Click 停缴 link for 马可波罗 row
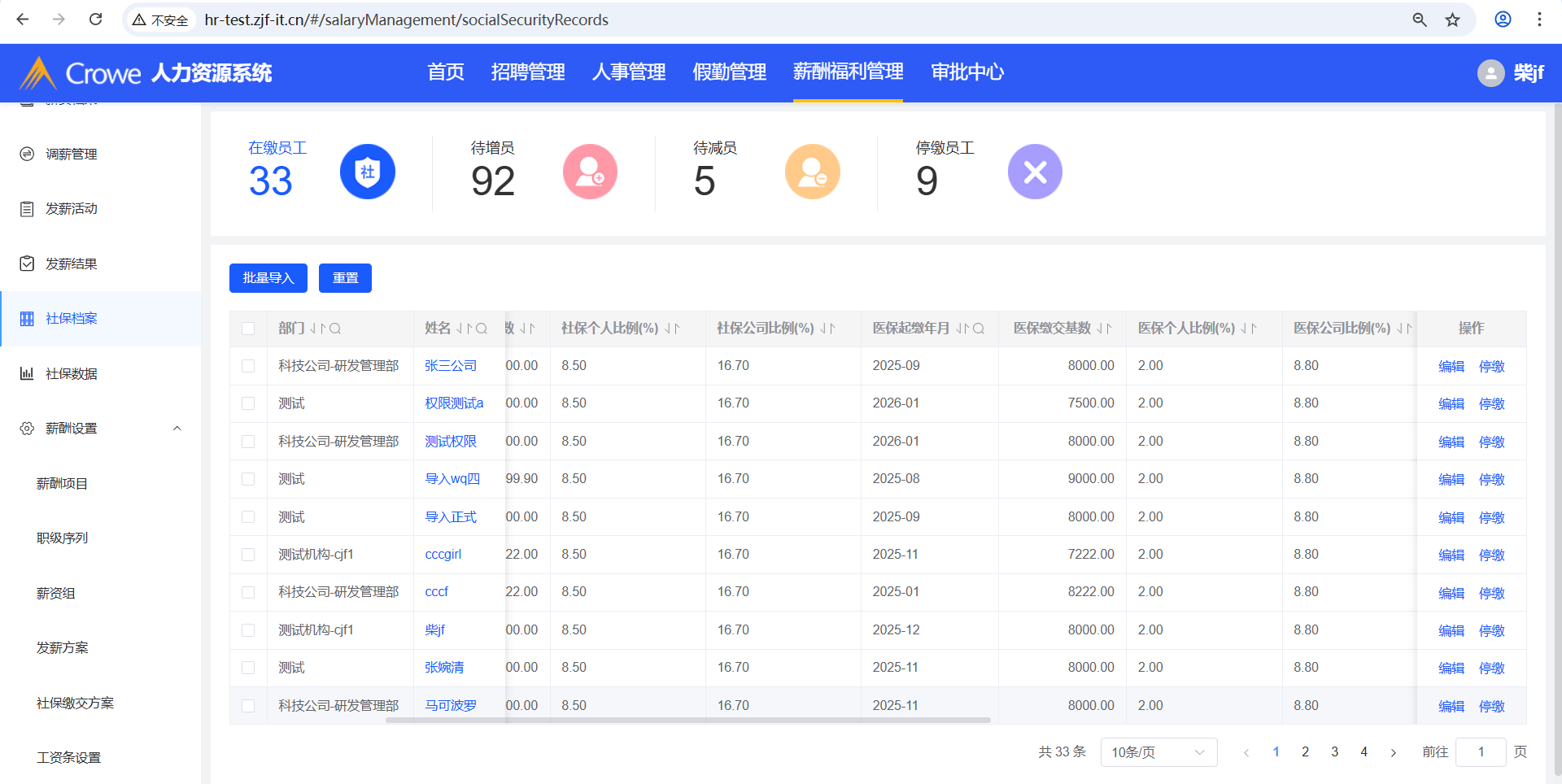 click(x=1491, y=706)
